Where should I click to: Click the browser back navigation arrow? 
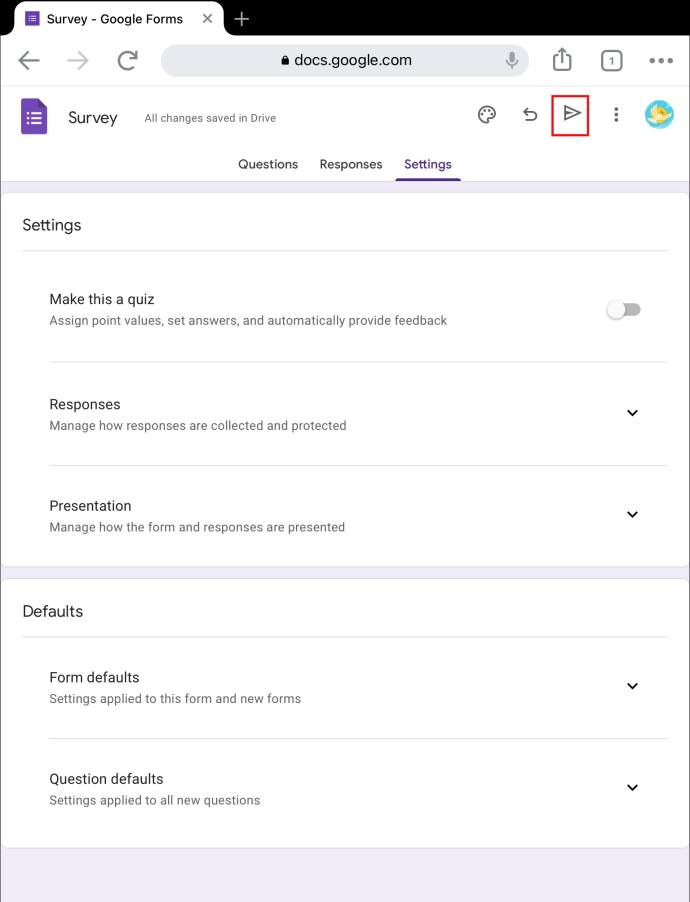29,60
